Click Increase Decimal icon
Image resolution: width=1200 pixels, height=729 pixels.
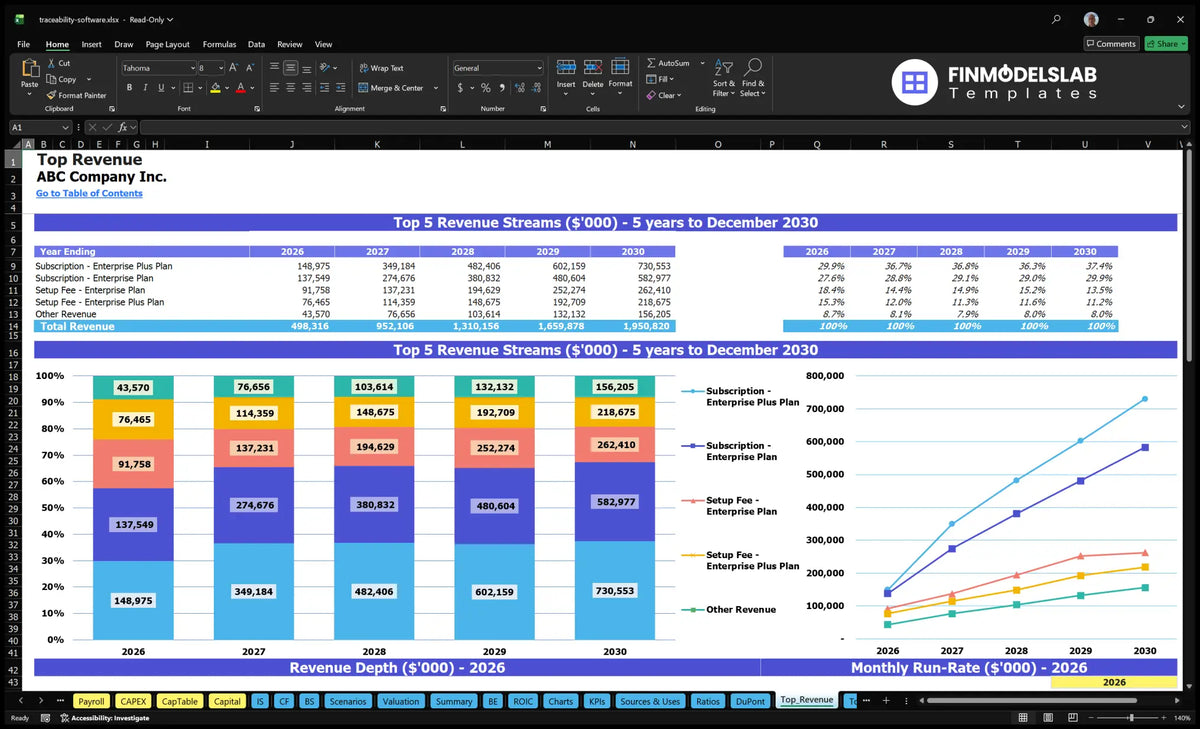tap(518, 88)
